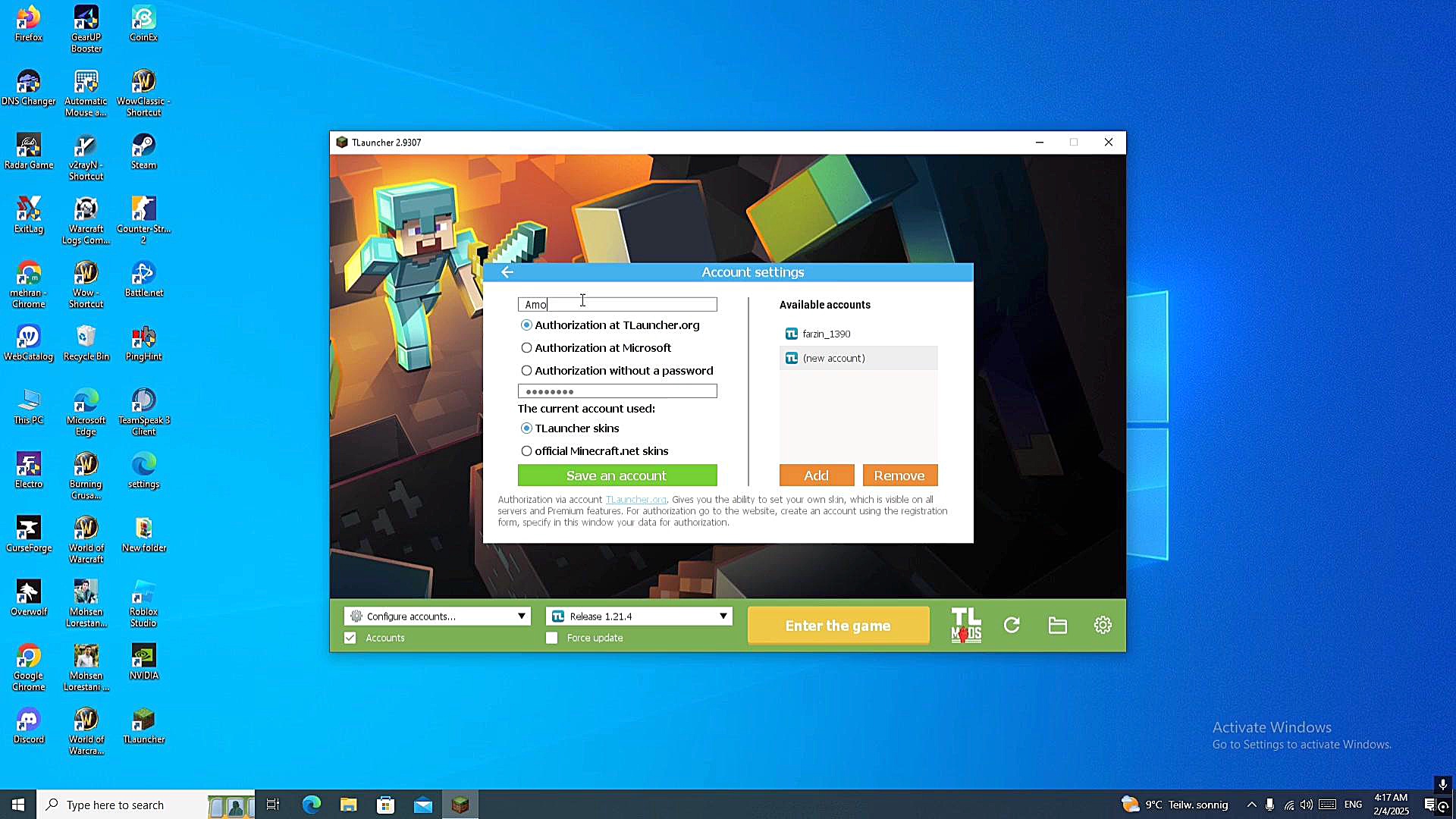The image size is (1456, 819).
Task: Open CoinEx desktop icon
Action: pos(143,24)
